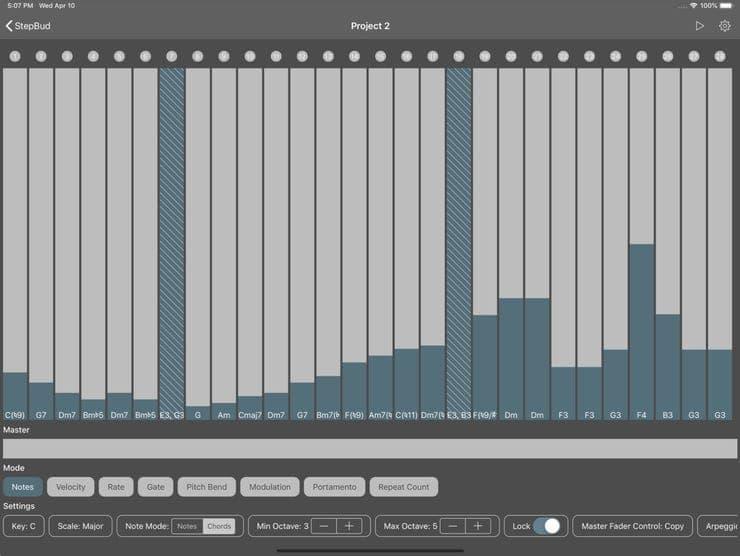This screenshot has height=556, width=740.
Task: Toggle the Lock switch
Action: pos(547,526)
